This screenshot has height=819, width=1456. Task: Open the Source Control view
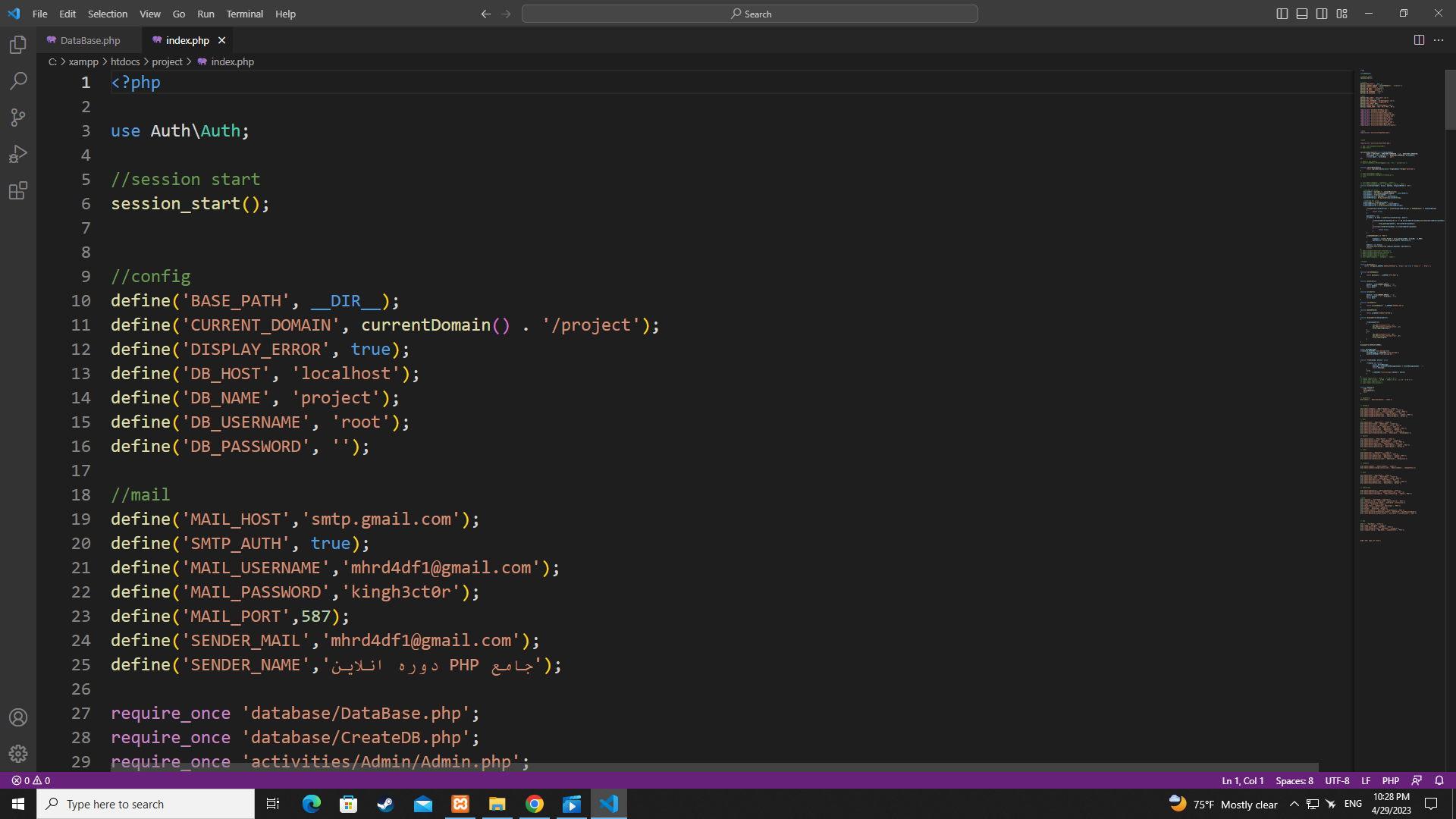18,118
